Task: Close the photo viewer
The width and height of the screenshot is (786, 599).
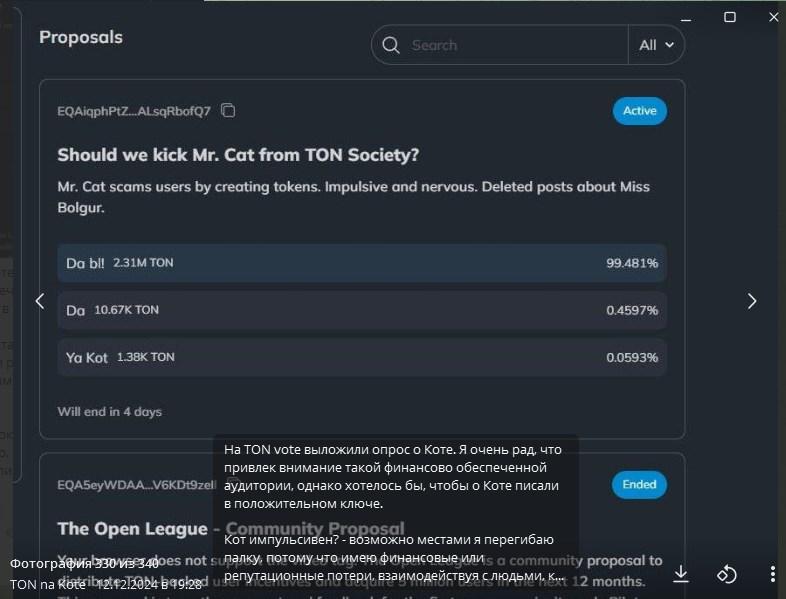Action: pos(773,17)
